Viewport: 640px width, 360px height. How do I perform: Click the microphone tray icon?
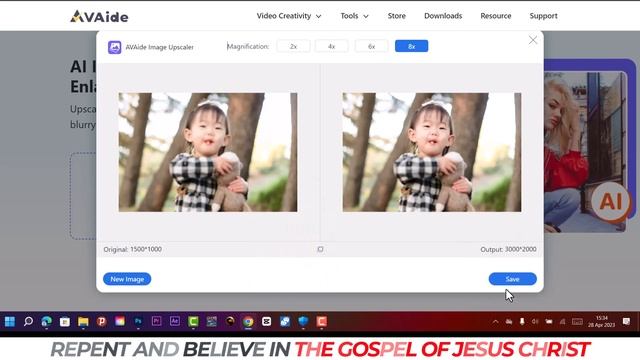click(522, 322)
